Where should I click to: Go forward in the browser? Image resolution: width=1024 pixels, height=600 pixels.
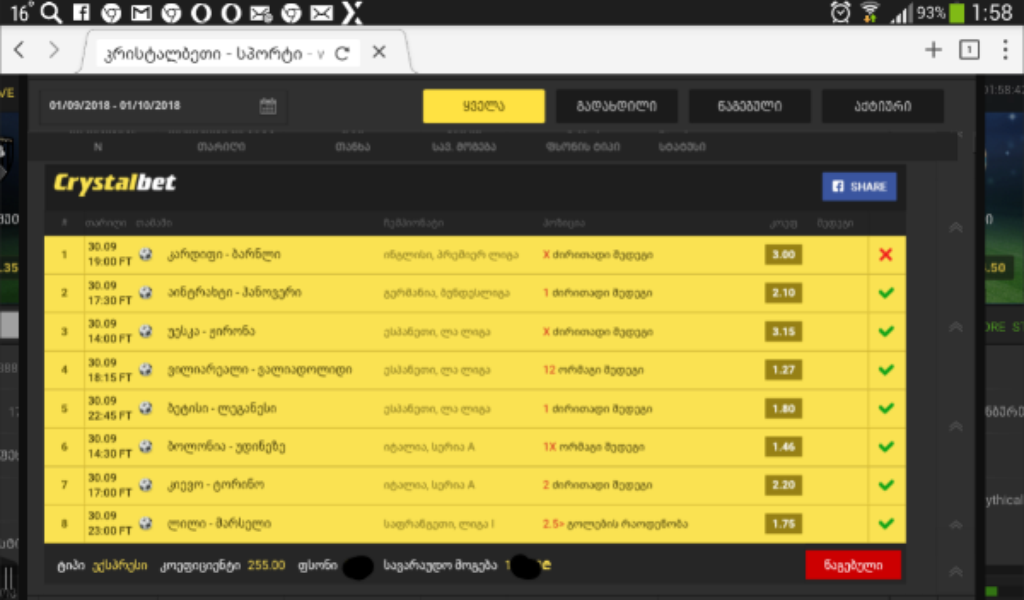54,50
